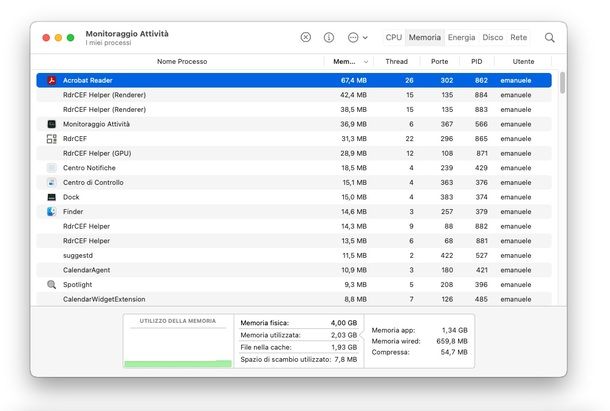This screenshot has width=610, height=411.
Task: Click the I miei processi subtitle
Action: click(108, 43)
